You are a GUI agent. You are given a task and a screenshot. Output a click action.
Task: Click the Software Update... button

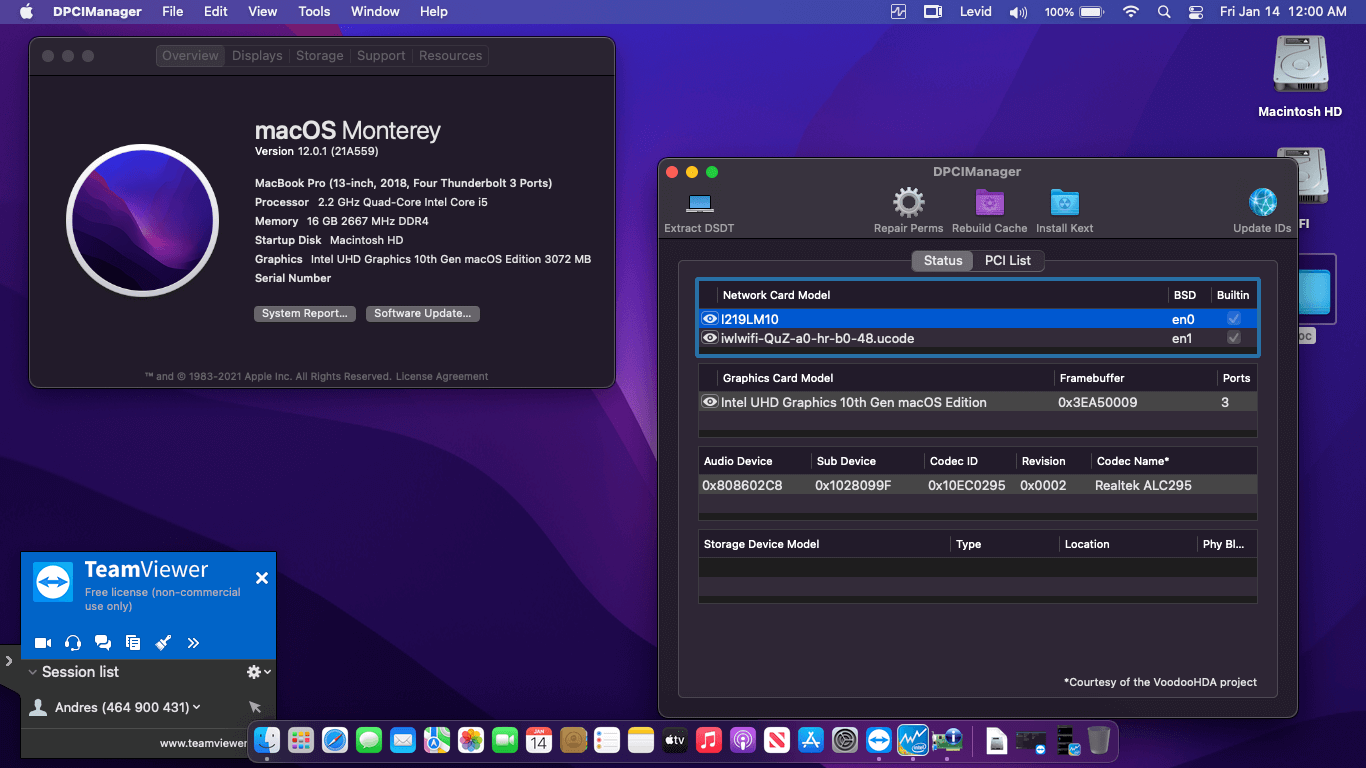pos(423,313)
